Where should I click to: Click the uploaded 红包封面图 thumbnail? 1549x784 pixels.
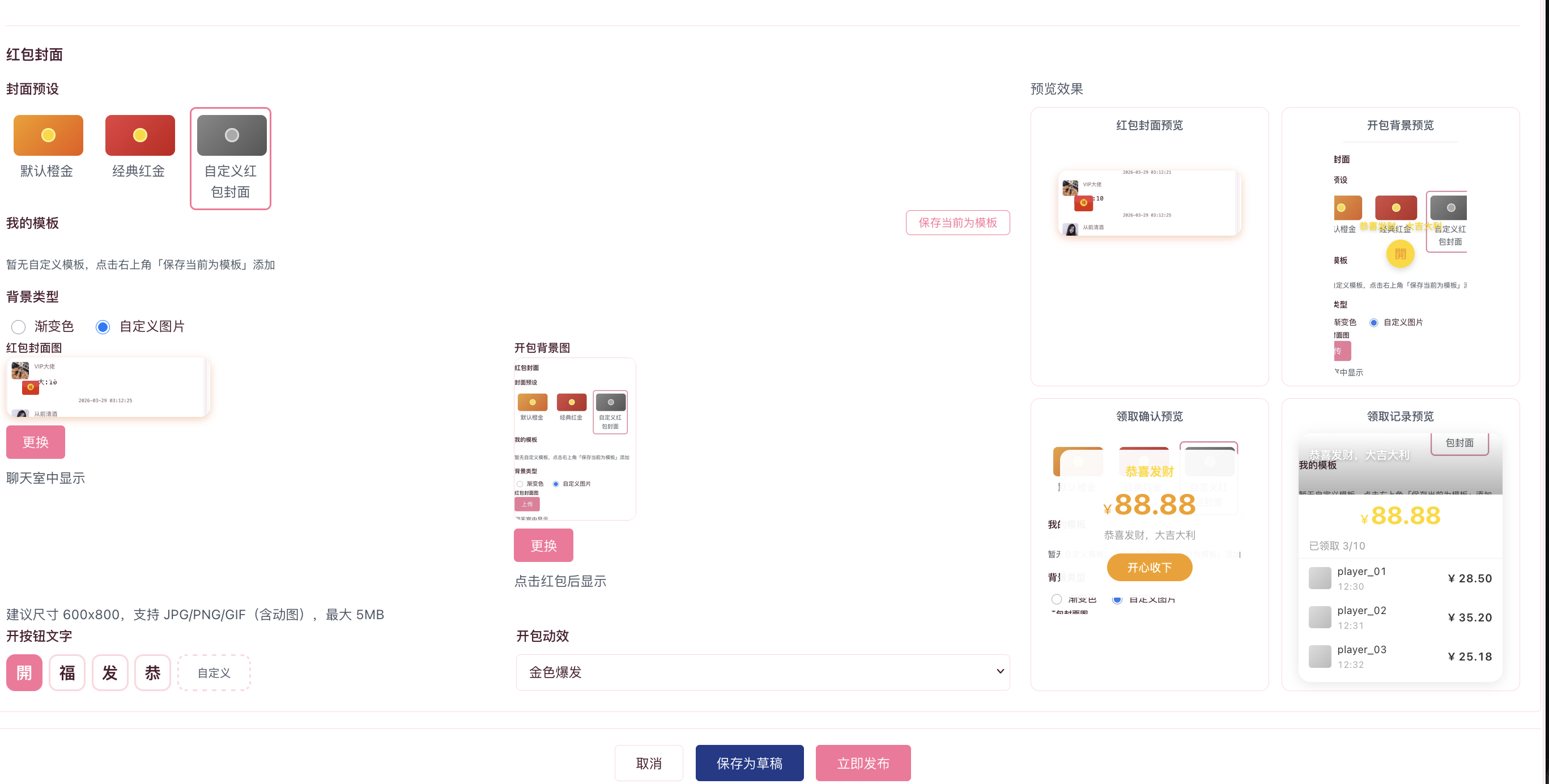tap(108, 387)
